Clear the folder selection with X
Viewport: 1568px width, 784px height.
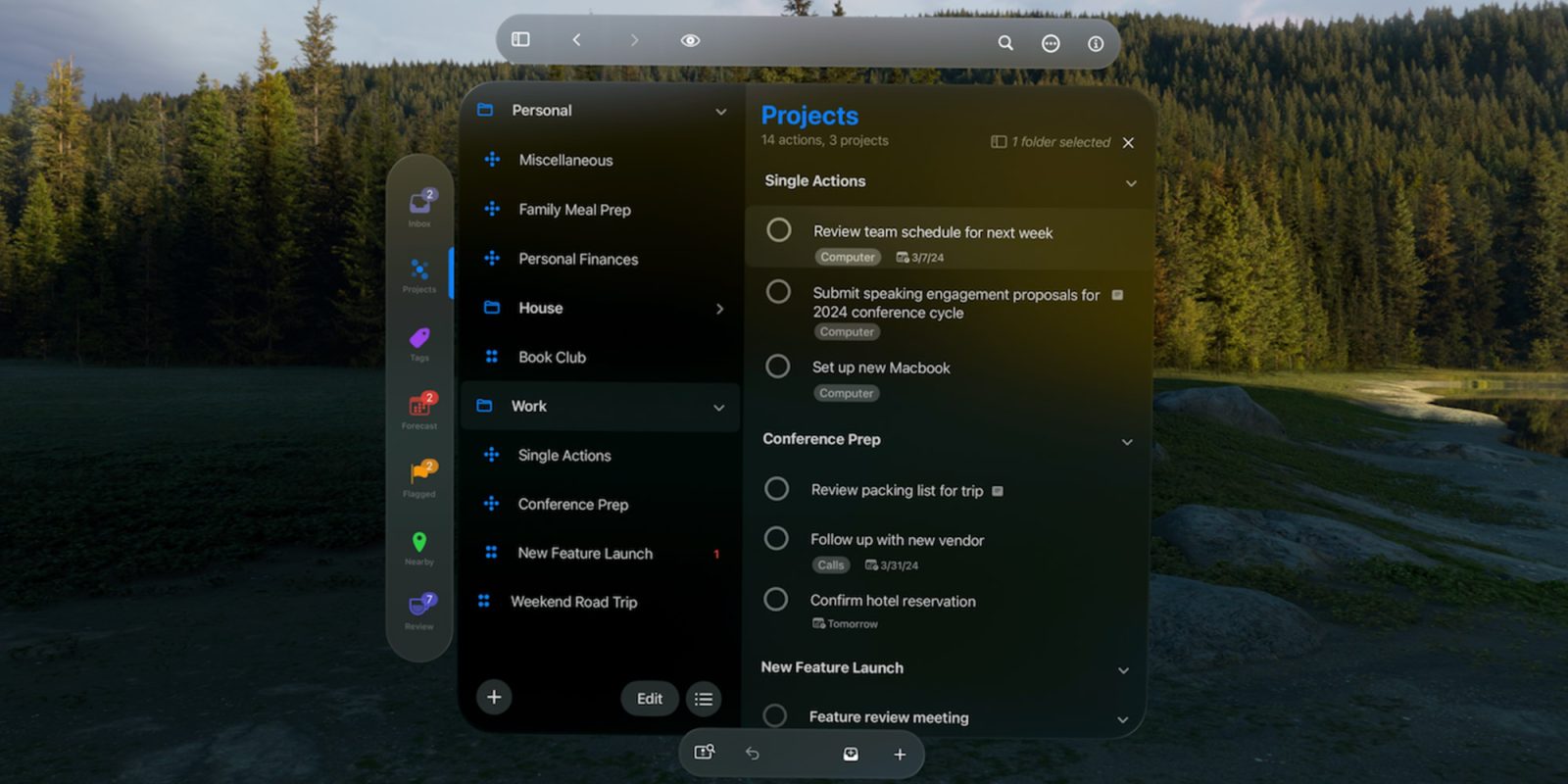point(1128,143)
